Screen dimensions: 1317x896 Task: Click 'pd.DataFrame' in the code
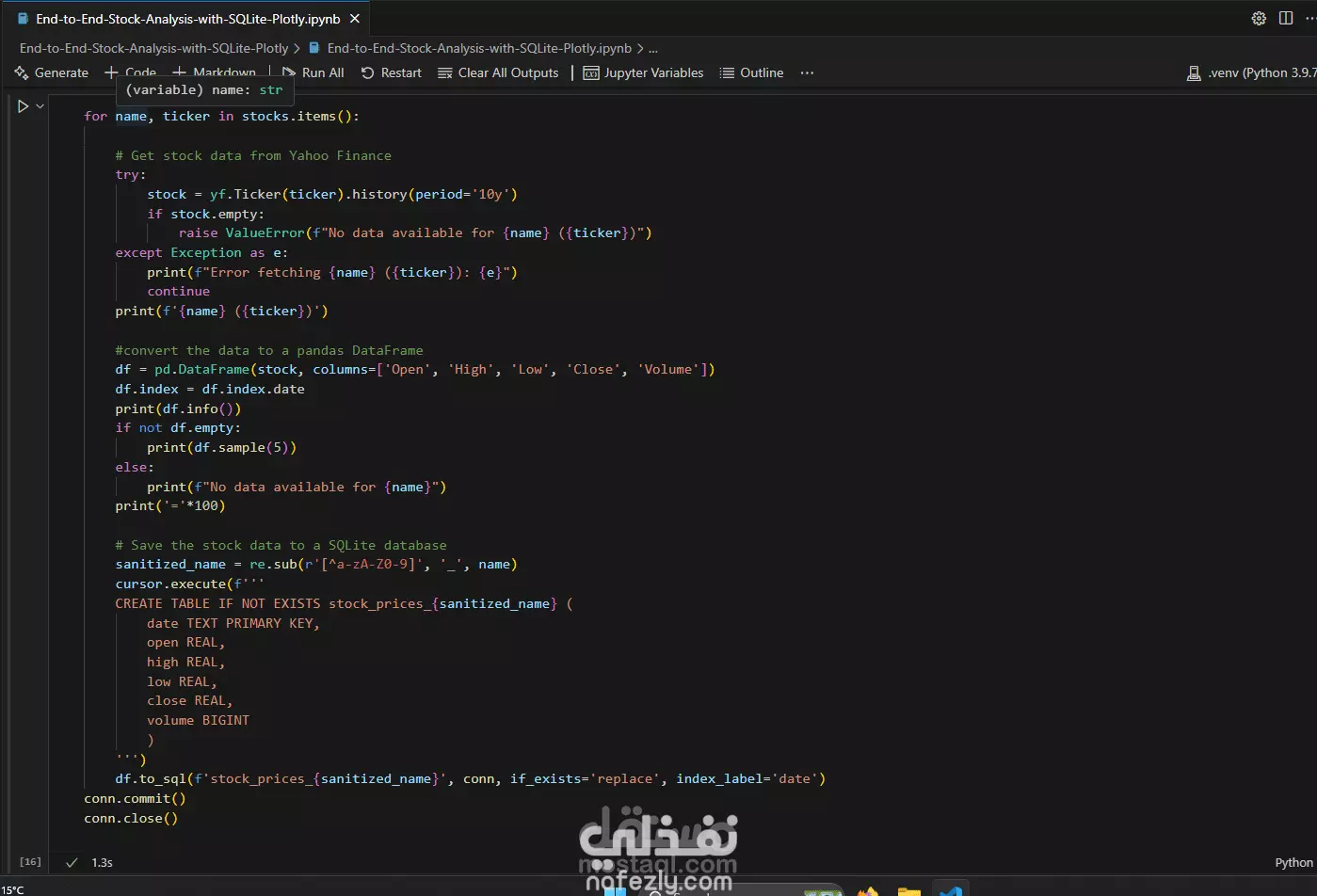tap(202, 369)
